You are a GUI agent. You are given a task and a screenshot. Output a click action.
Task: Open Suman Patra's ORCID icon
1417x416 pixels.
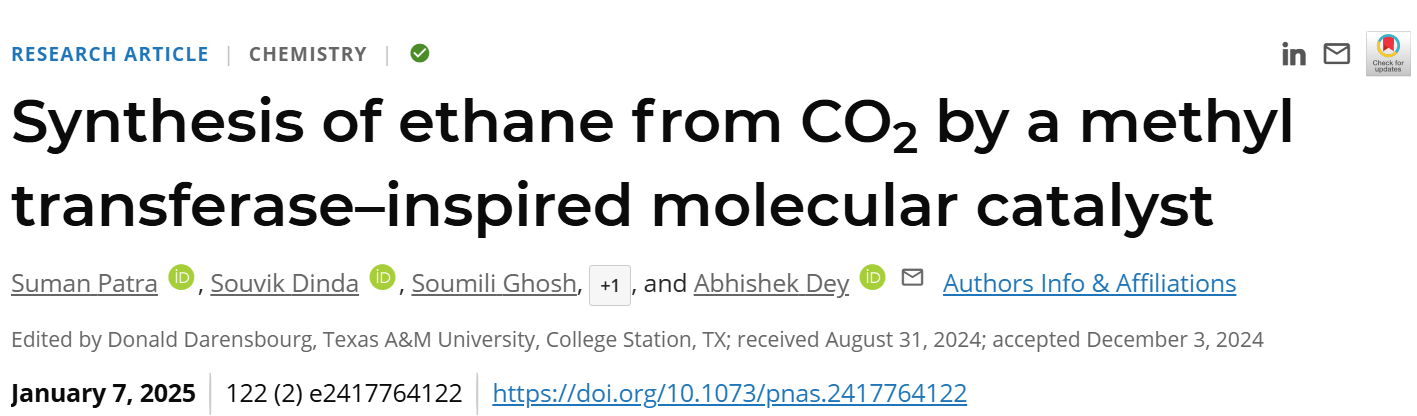181,277
